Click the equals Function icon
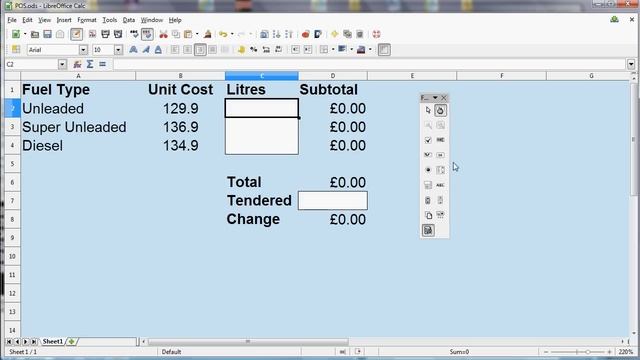 (x=102, y=64)
